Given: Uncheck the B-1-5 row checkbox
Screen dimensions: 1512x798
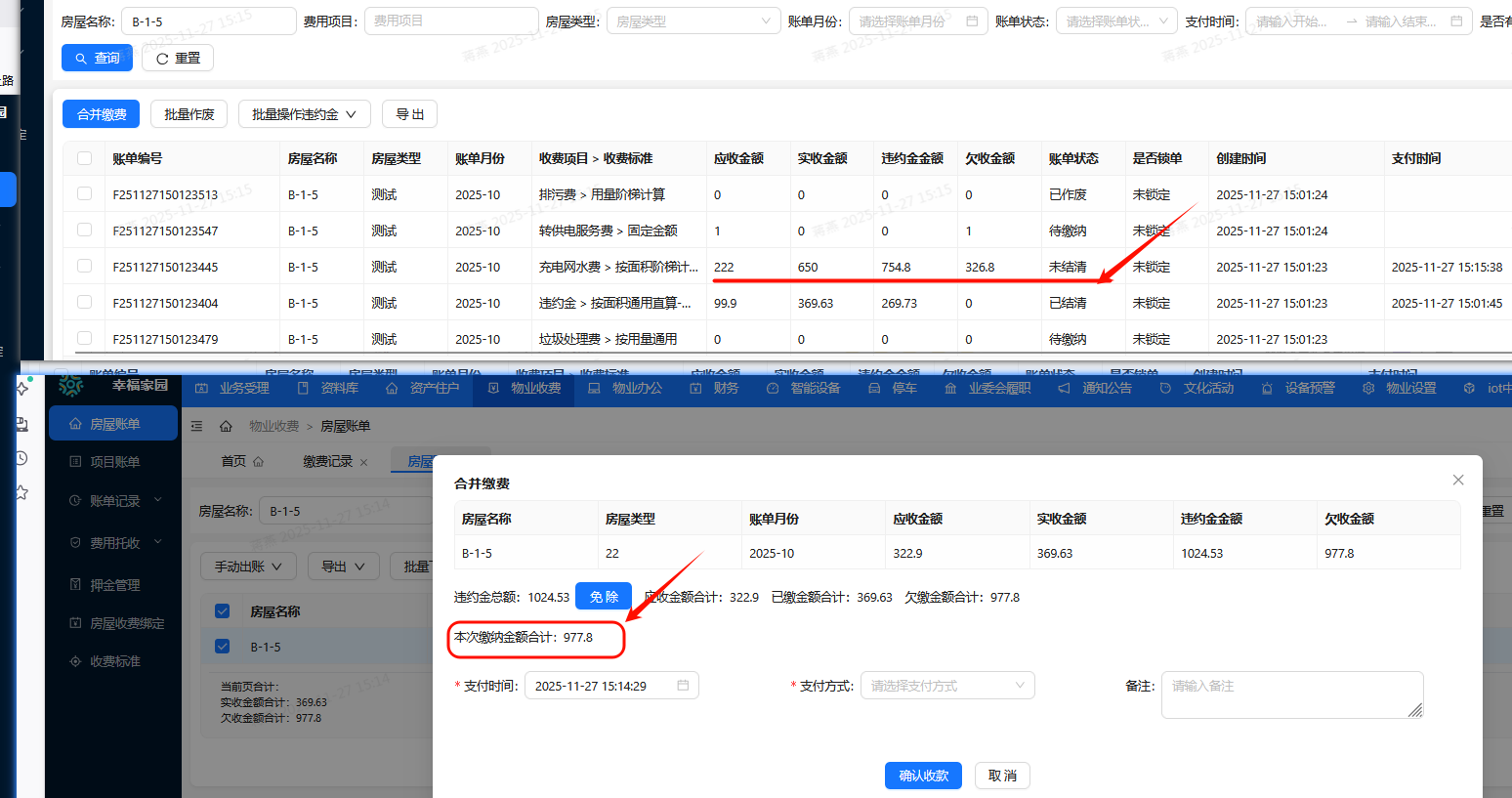Looking at the screenshot, I should point(222,647).
